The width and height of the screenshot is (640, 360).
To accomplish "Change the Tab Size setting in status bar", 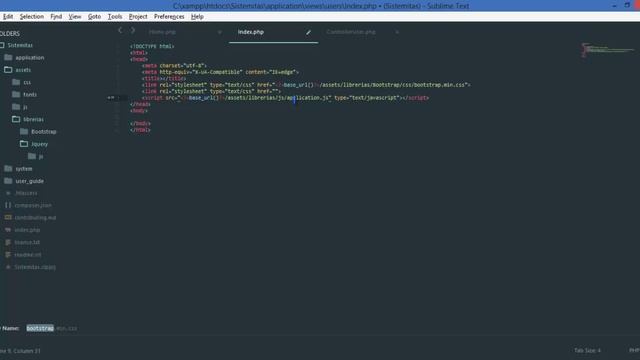I will pos(587,350).
